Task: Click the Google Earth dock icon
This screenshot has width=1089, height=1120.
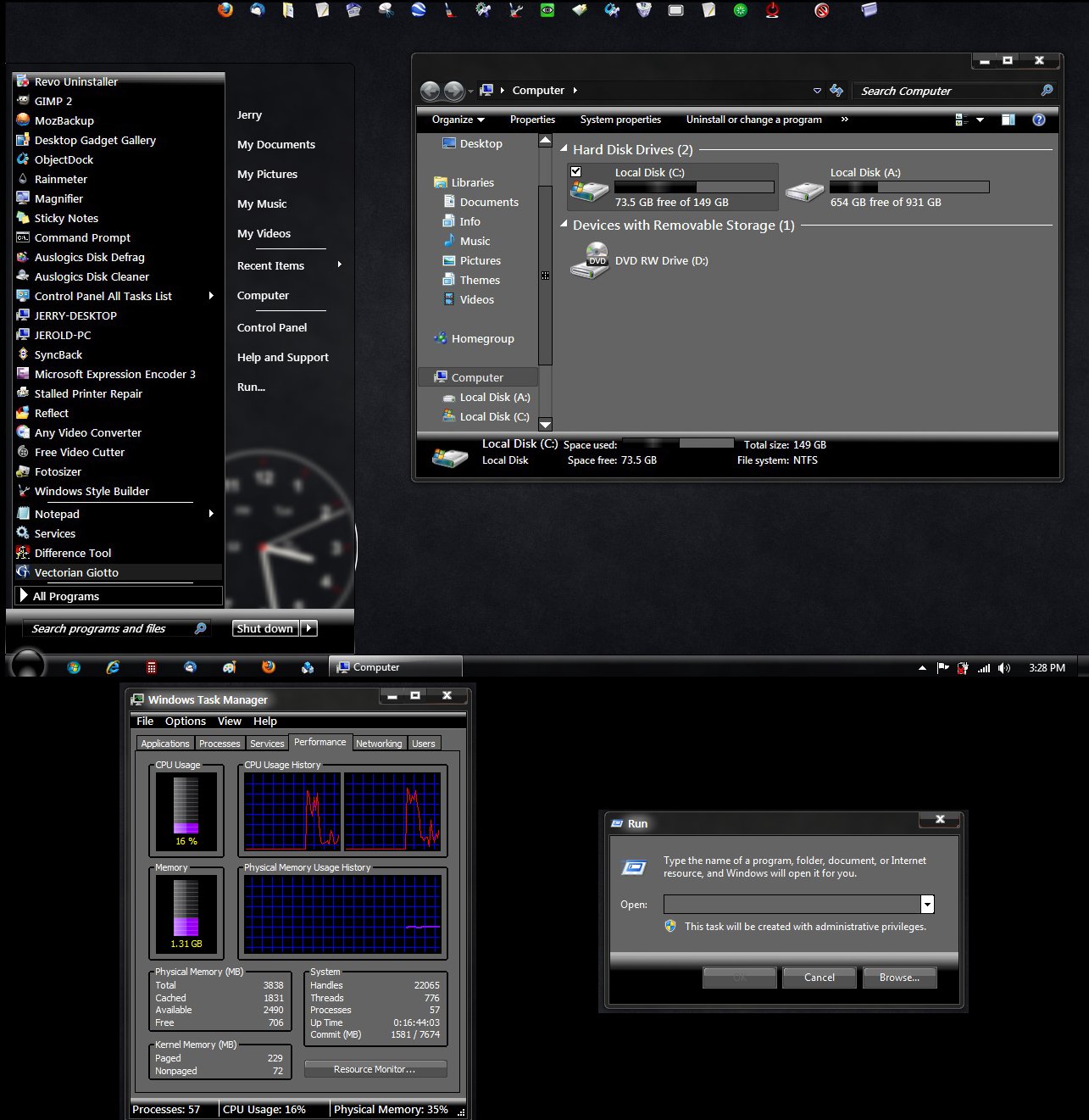Action: pos(419,10)
